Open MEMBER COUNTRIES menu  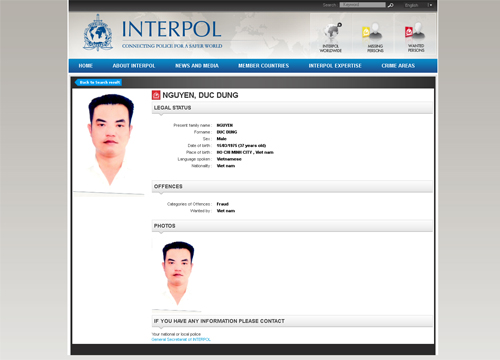[x=263, y=66]
